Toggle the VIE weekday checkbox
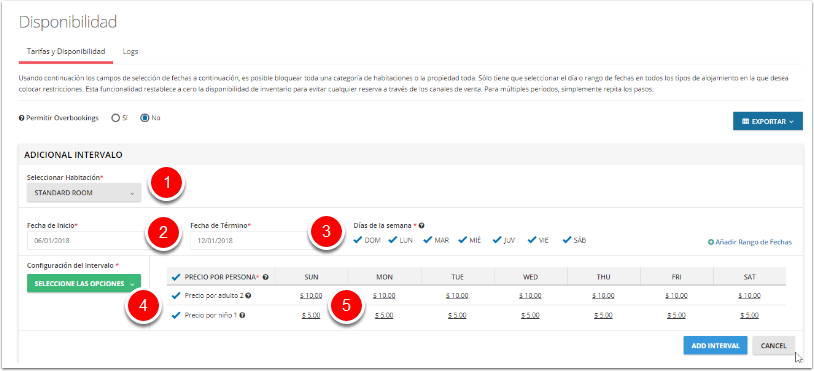Image resolution: width=814 pixels, height=371 pixels. (x=532, y=240)
